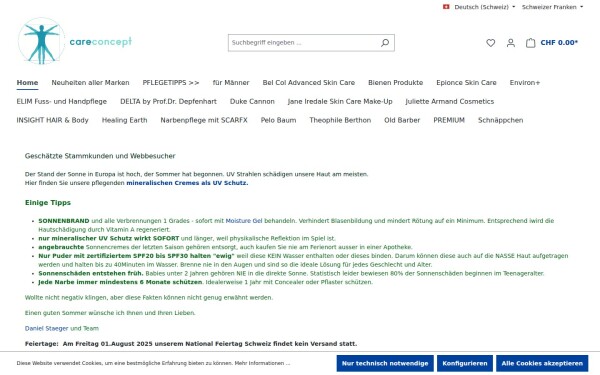The height and width of the screenshot is (375, 600).
Task: Open Bienen Produkte category
Action: tap(395, 83)
